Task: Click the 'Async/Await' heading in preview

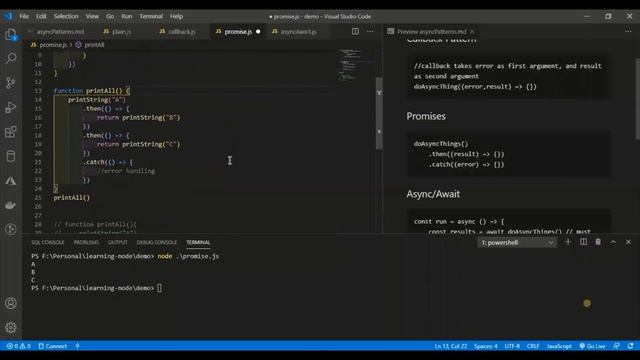Action: (x=433, y=194)
